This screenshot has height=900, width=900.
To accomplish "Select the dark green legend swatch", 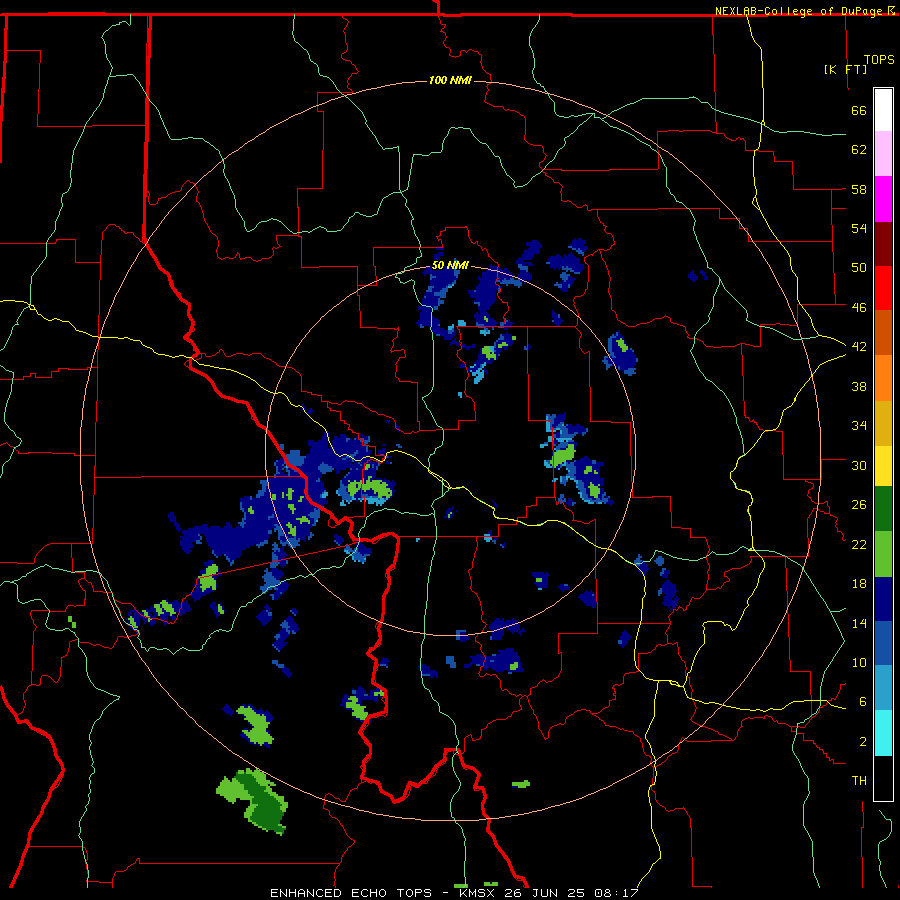I will coord(883,509).
